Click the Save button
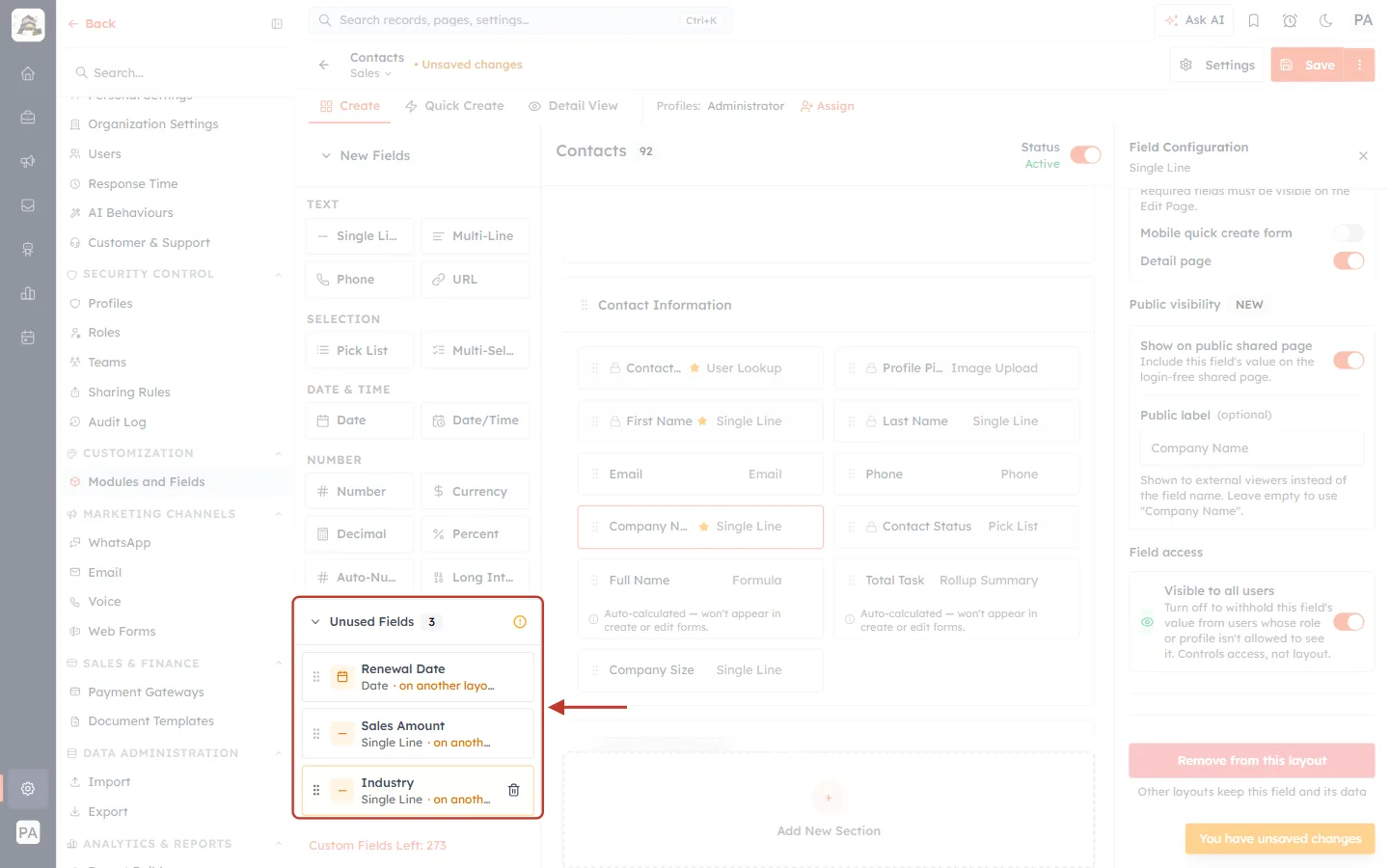This screenshot has width=1389, height=868. coord(1308,65)
